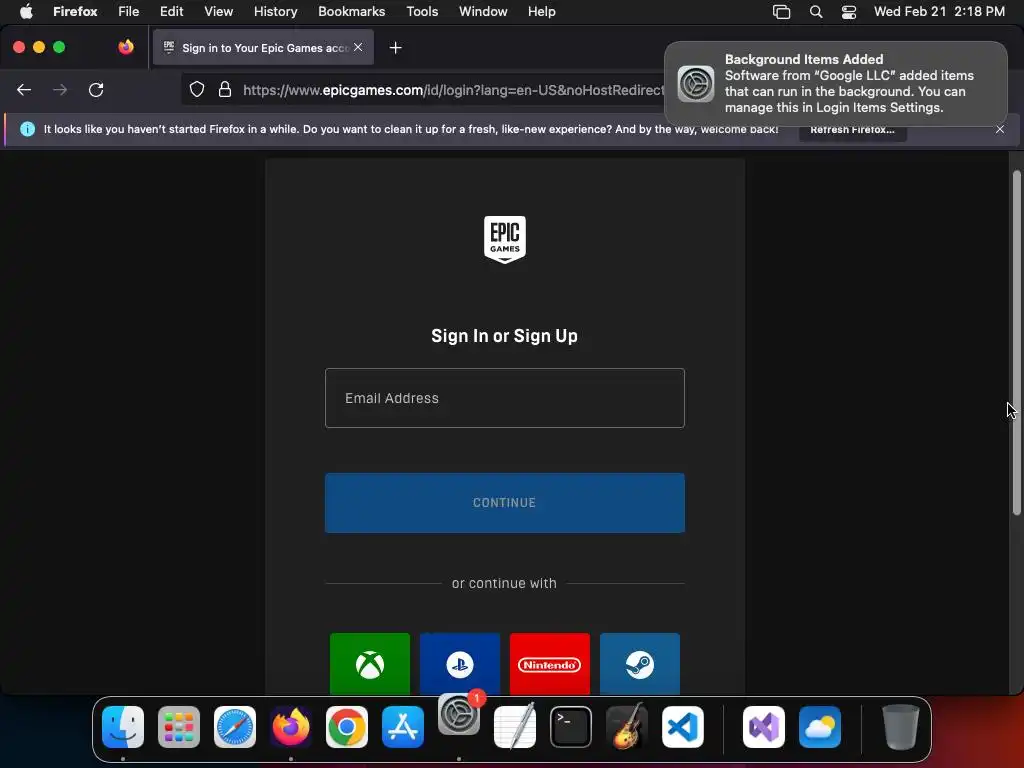Open Visual Studio from the Dock

(x=764, y=727)
